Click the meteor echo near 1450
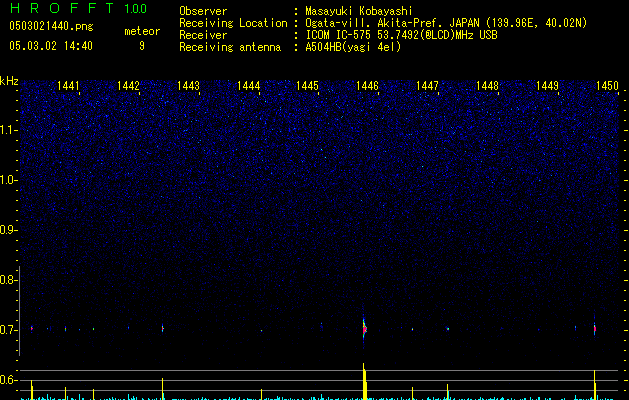Viewport: 629px width, 400px height. [x=595, y=329]
